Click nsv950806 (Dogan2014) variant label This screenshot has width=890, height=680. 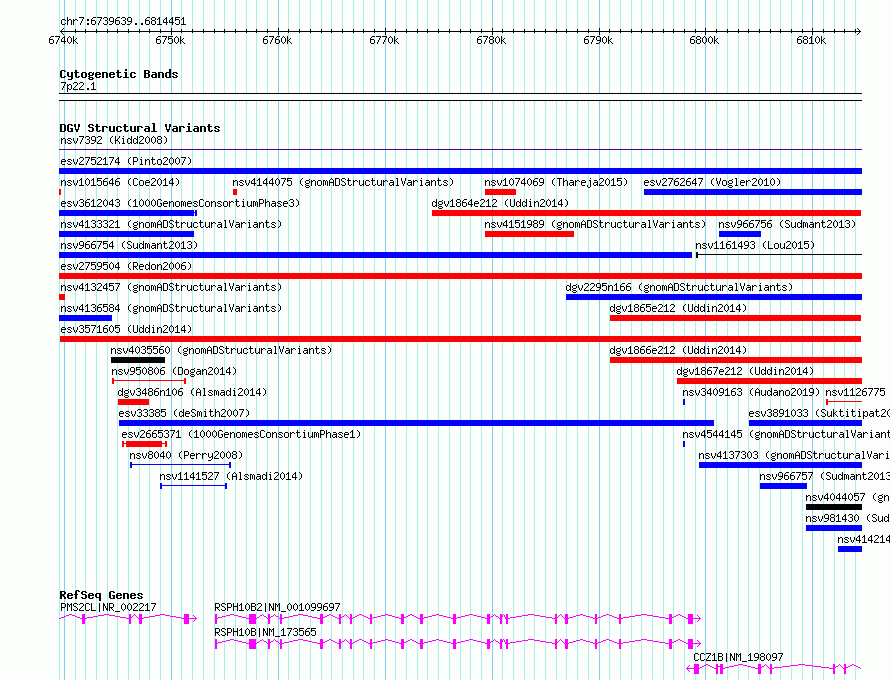coord(174,371)
